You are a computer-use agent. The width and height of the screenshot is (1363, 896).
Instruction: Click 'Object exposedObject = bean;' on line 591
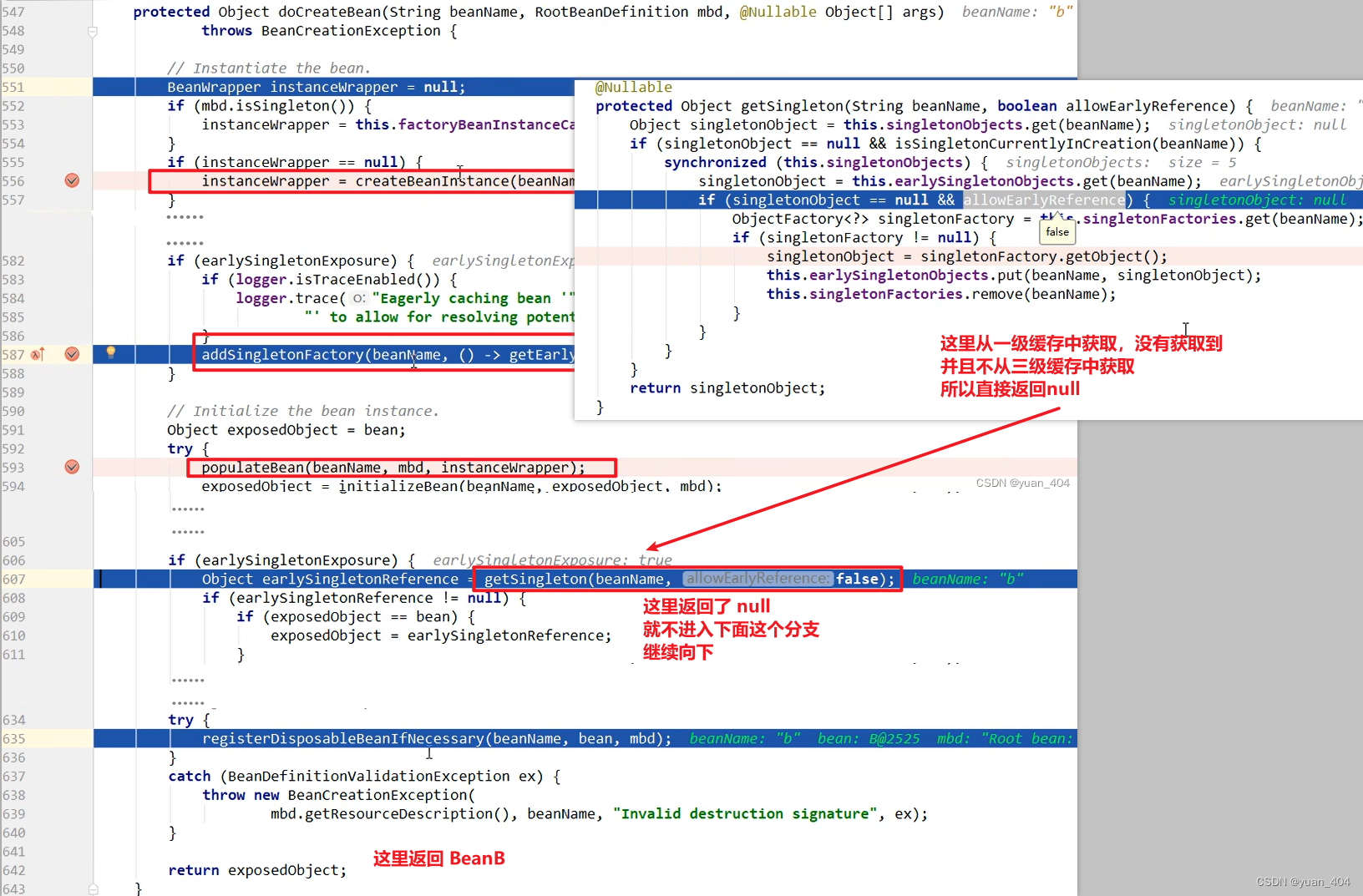click(286, 430)
